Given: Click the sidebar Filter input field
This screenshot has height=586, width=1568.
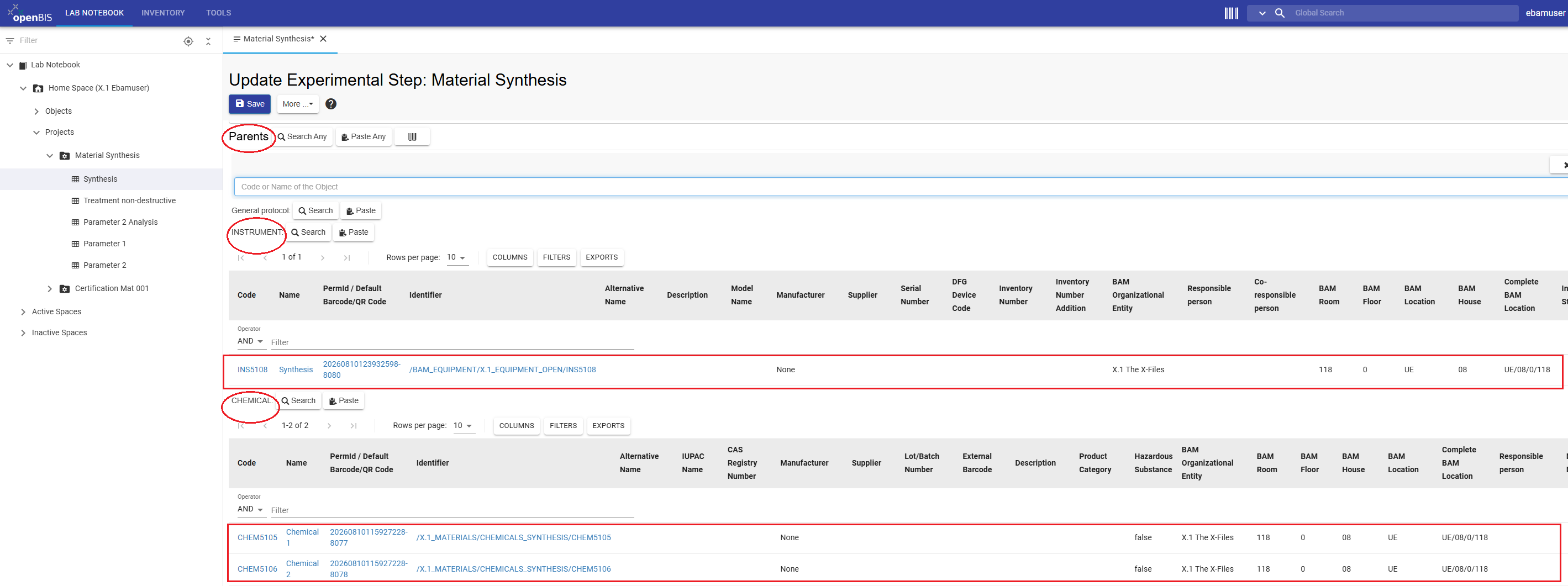Looking at the screenshot, I should 97,41.
